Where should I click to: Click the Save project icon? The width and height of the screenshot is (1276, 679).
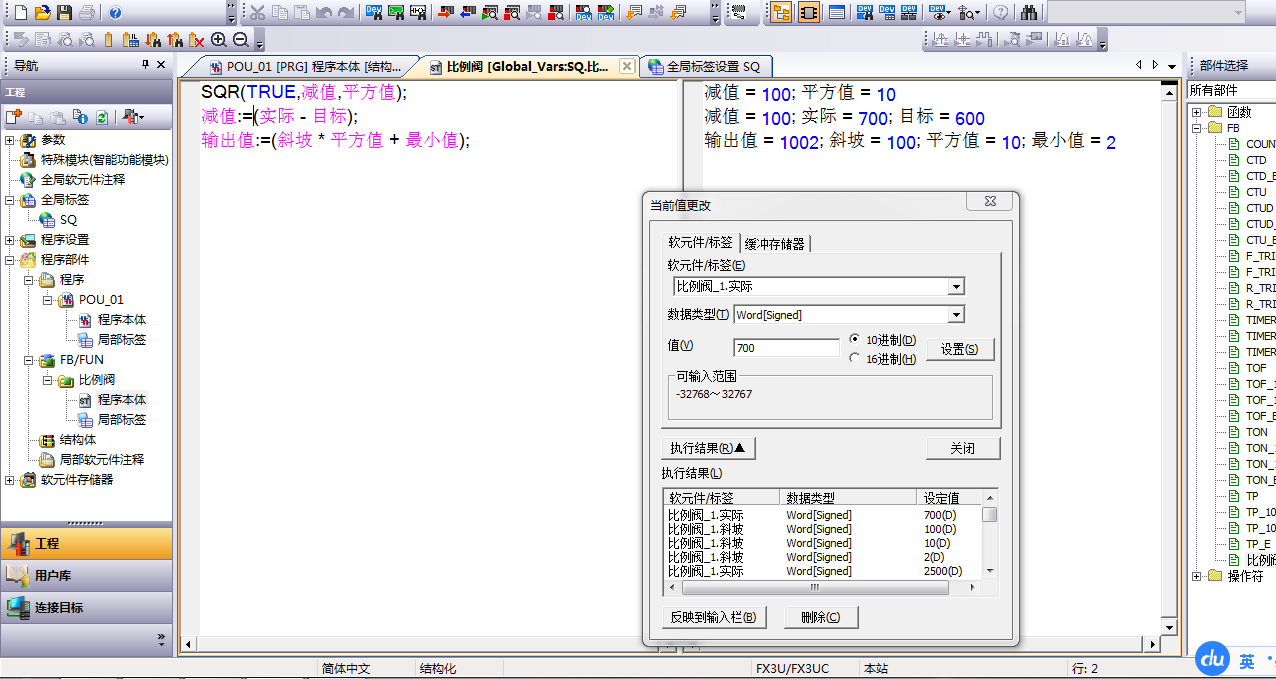pos(64,12)
